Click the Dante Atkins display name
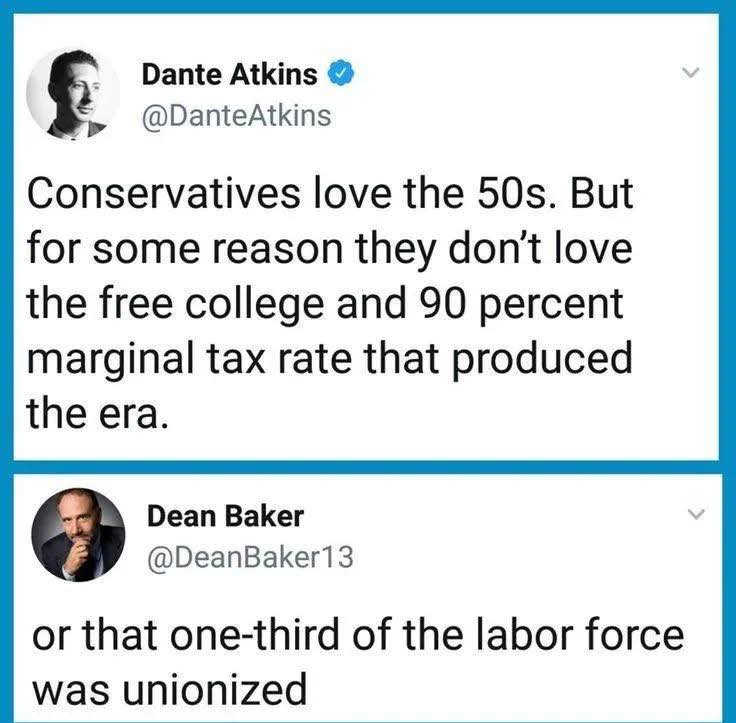 [230, 73]
